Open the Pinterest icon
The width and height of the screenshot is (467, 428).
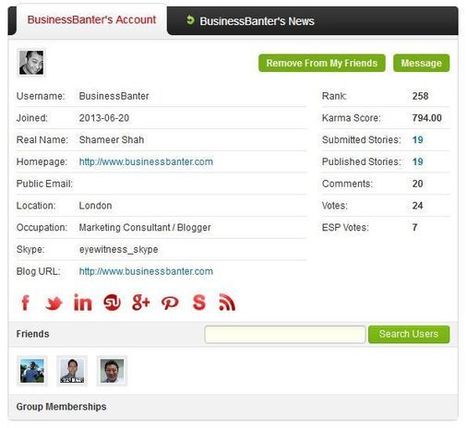click(x=170, y=303)
